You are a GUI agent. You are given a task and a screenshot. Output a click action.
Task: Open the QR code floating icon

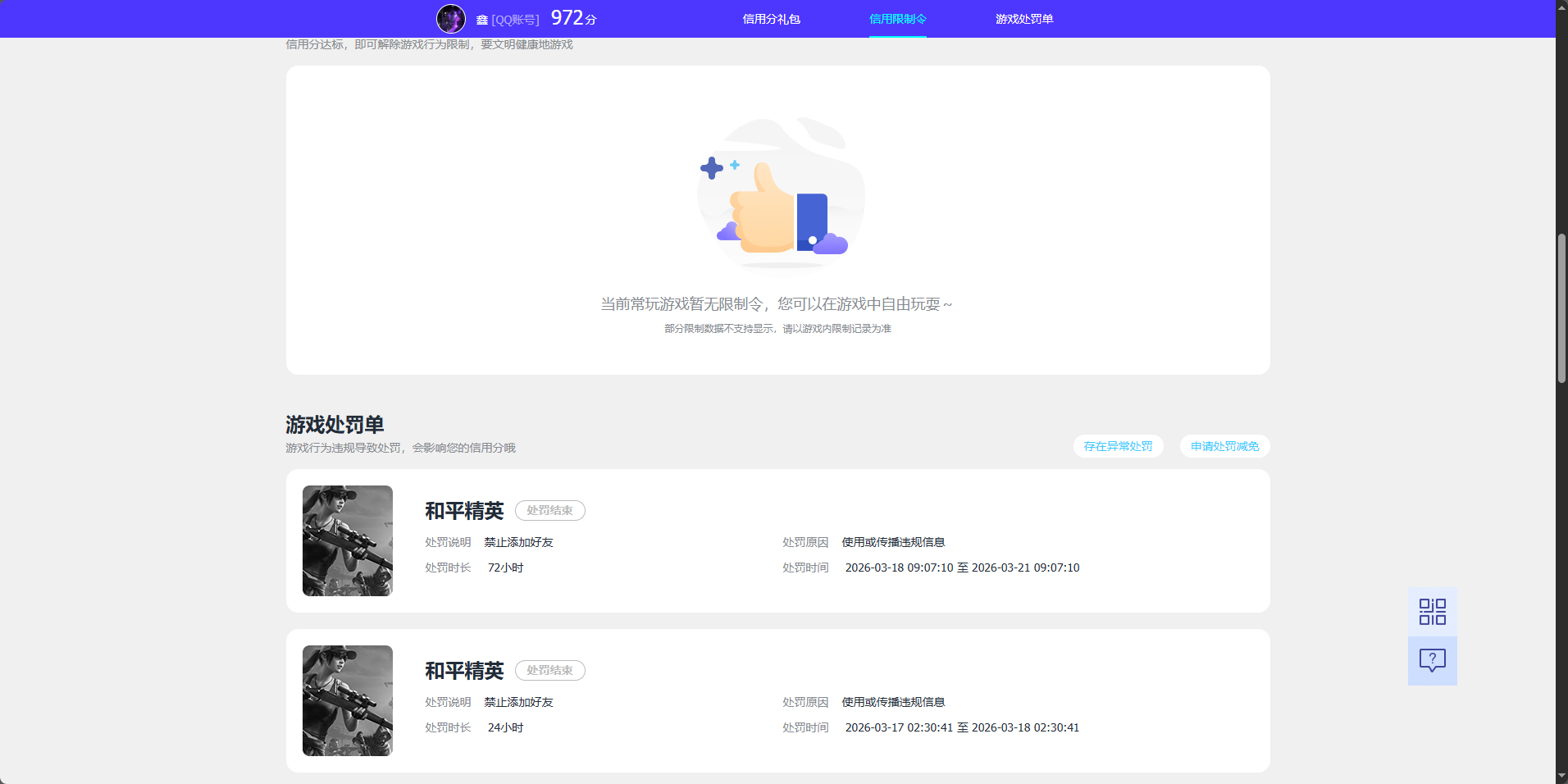pos(1433,612)
